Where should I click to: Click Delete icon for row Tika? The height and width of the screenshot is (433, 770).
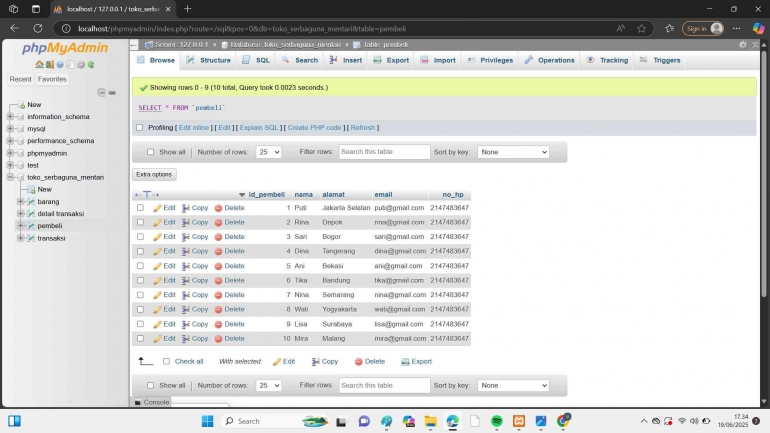click(x=219, y=281)
